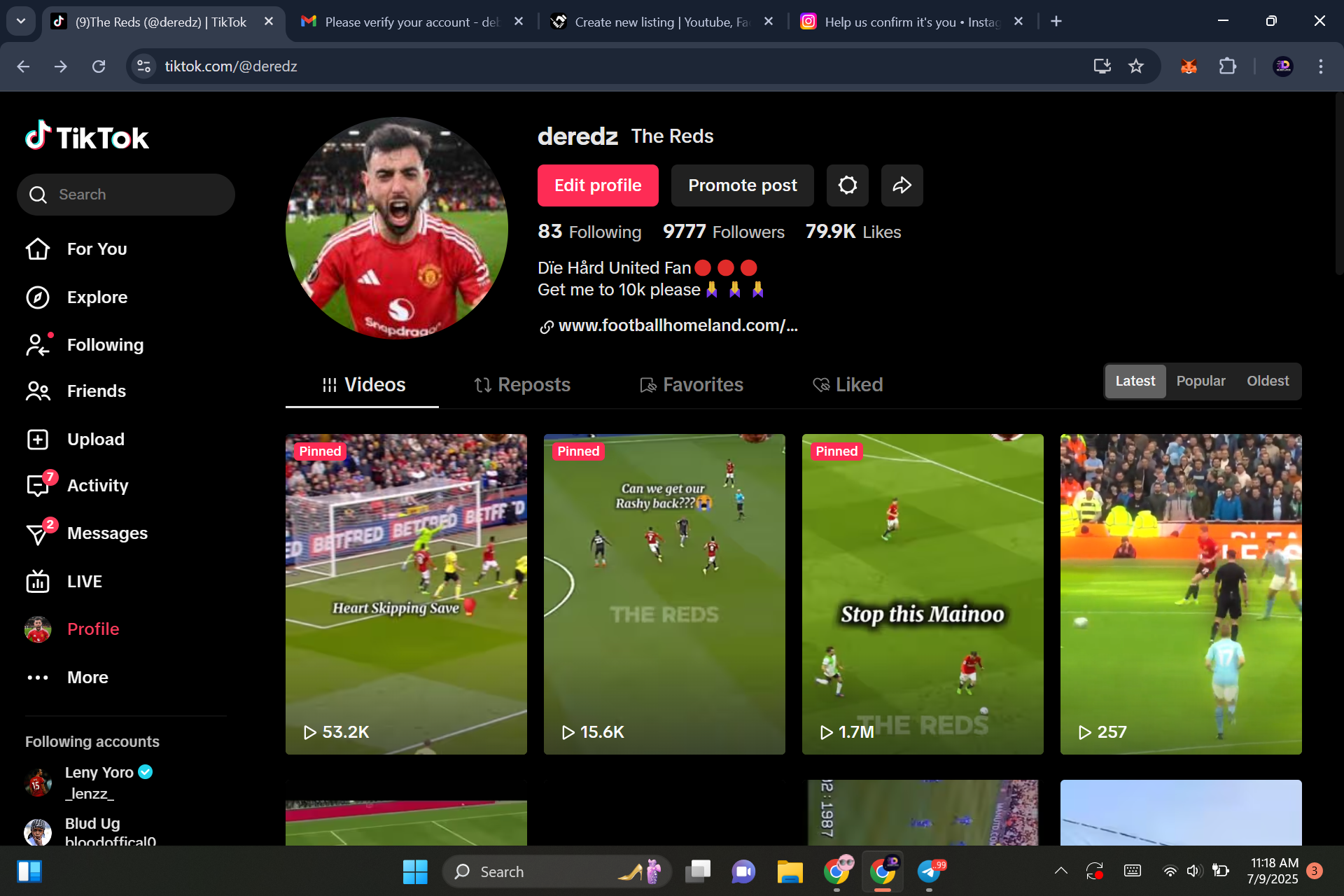Screen dimensions: 1344x896
Task: Open Profile in sidebar
Action: pyautogui.click(x=72, y=629)
